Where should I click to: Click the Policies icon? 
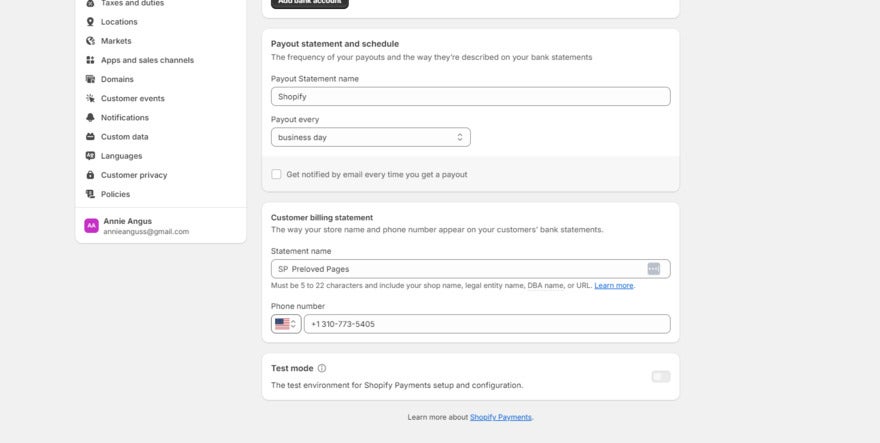click(90, 194)
